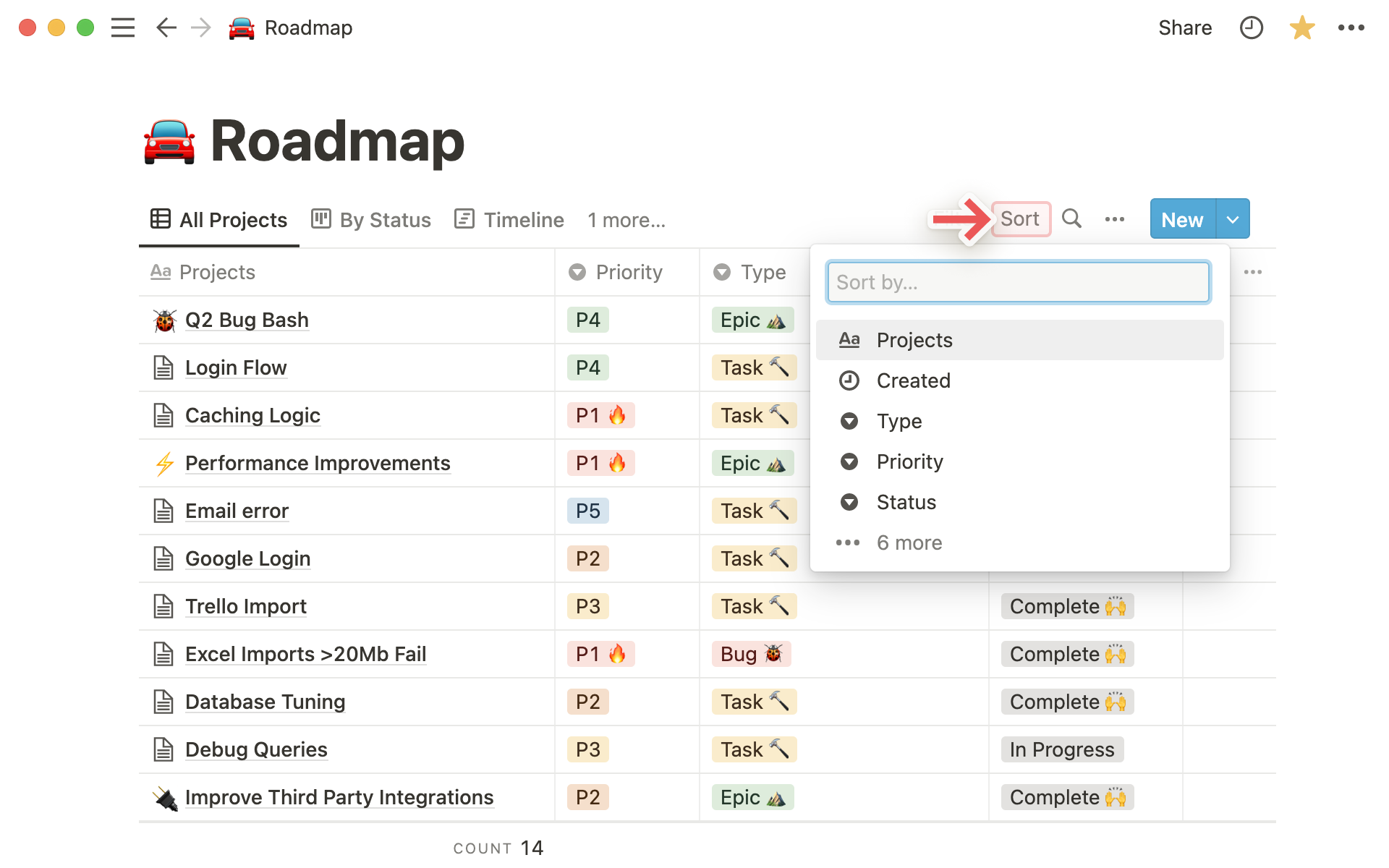The image size is (1389, 868).
Task: Click the ellipsis icon at the table header end
Action: pyautogui.click(x=1254, y=272)
